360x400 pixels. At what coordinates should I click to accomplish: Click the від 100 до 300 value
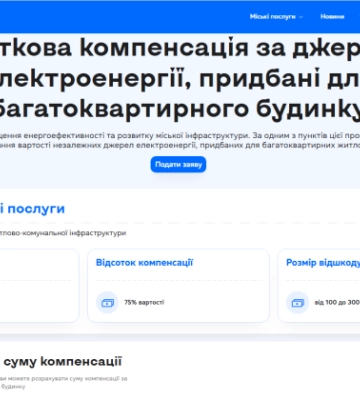pos(337,302)
